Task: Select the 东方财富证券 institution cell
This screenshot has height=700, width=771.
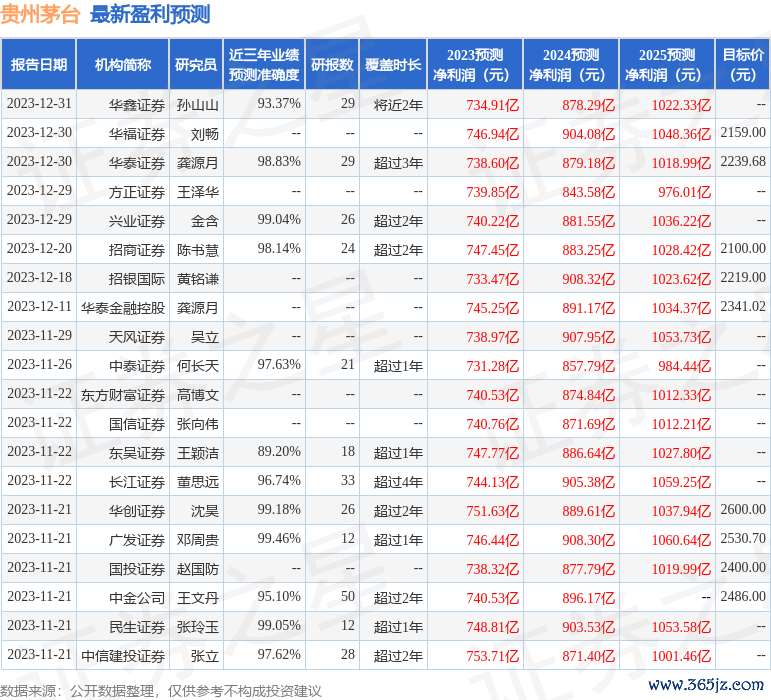Action: [123, 395]
